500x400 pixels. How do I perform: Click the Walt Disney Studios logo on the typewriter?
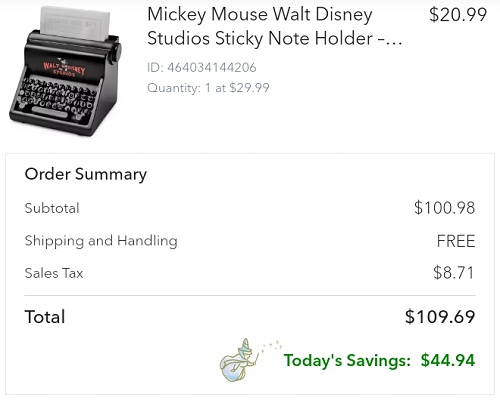(x=64, y=68)
